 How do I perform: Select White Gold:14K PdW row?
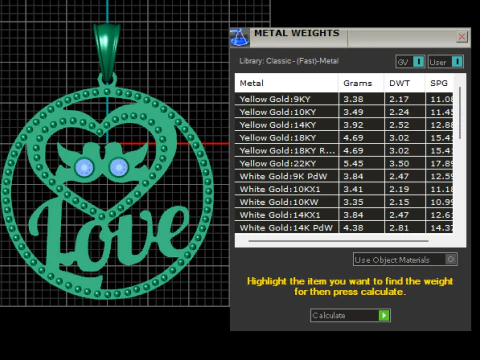coord(344,228)
